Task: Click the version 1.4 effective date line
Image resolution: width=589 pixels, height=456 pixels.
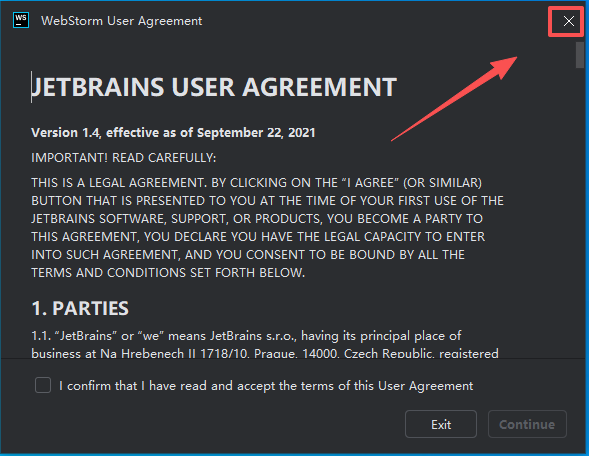Action: [173, 133]
